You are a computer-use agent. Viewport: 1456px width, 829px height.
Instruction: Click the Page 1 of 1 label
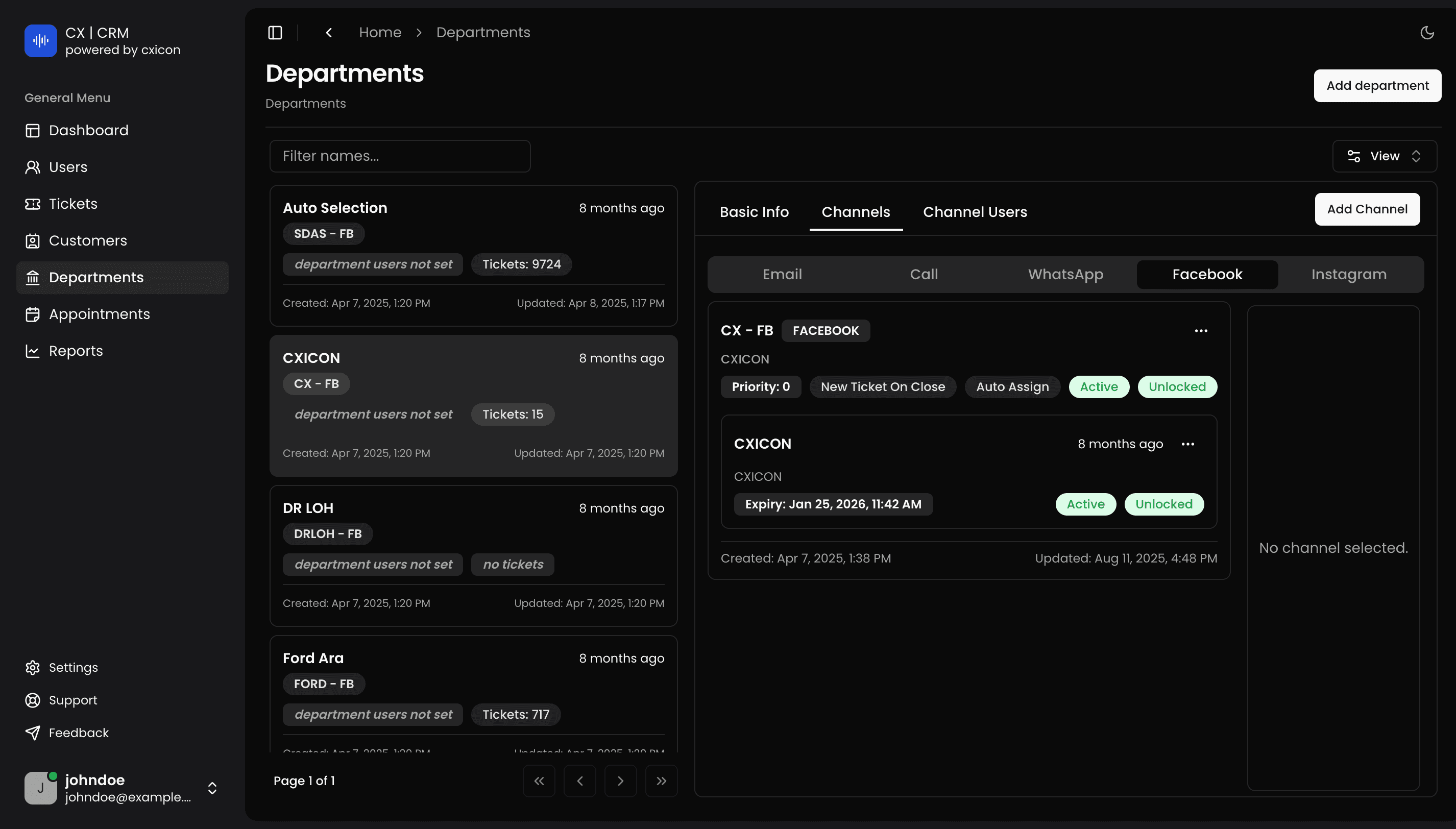click(304, 781)
